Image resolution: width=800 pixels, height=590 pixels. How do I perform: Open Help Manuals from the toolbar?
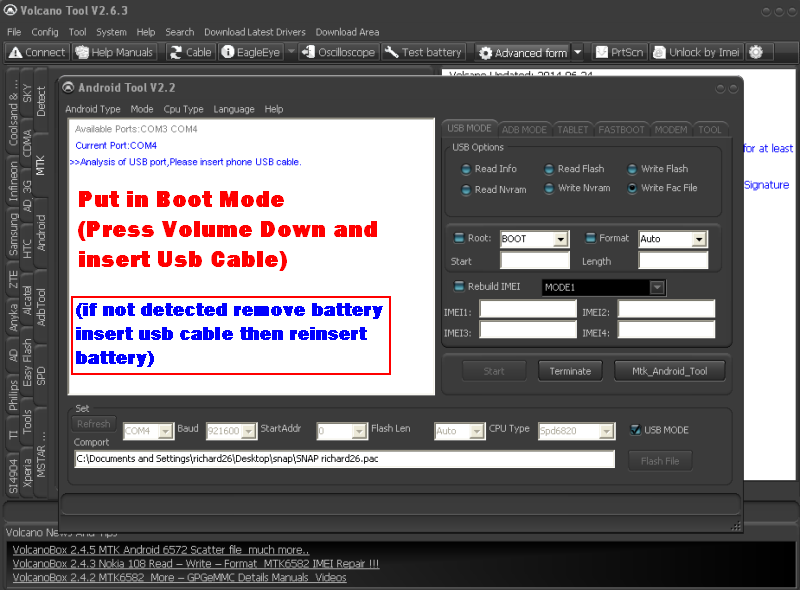[x=115, y=52]
